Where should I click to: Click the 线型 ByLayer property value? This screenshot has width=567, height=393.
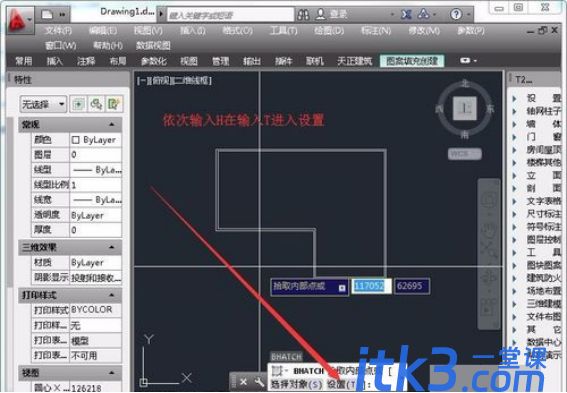tap(95, 170)
